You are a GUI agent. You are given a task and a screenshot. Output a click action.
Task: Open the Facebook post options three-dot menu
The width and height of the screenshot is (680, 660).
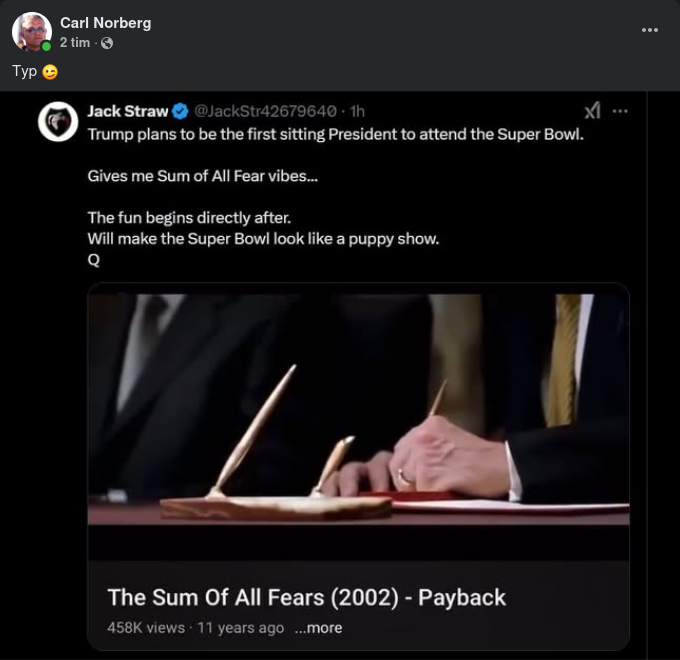(x=650, y=30)
